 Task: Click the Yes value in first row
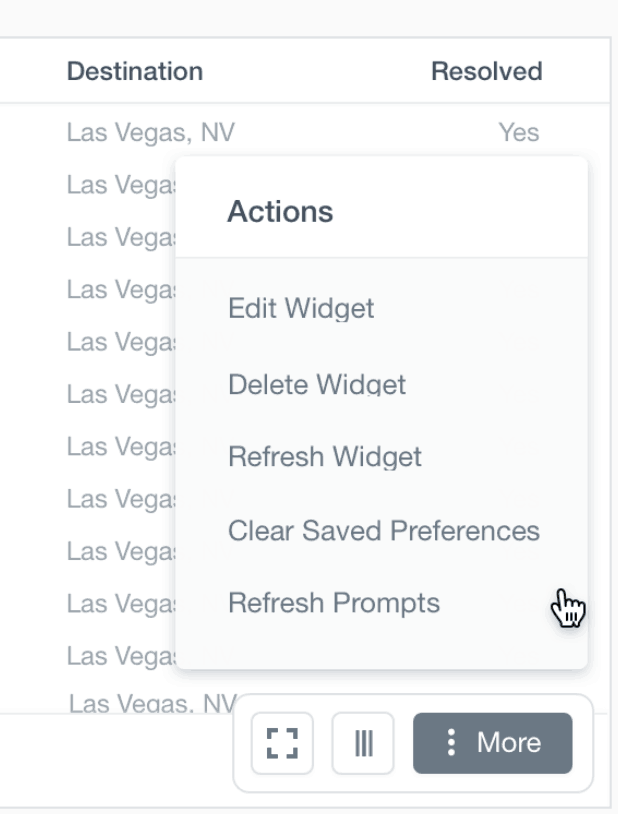pyautogui.click(x=518, y=132)
